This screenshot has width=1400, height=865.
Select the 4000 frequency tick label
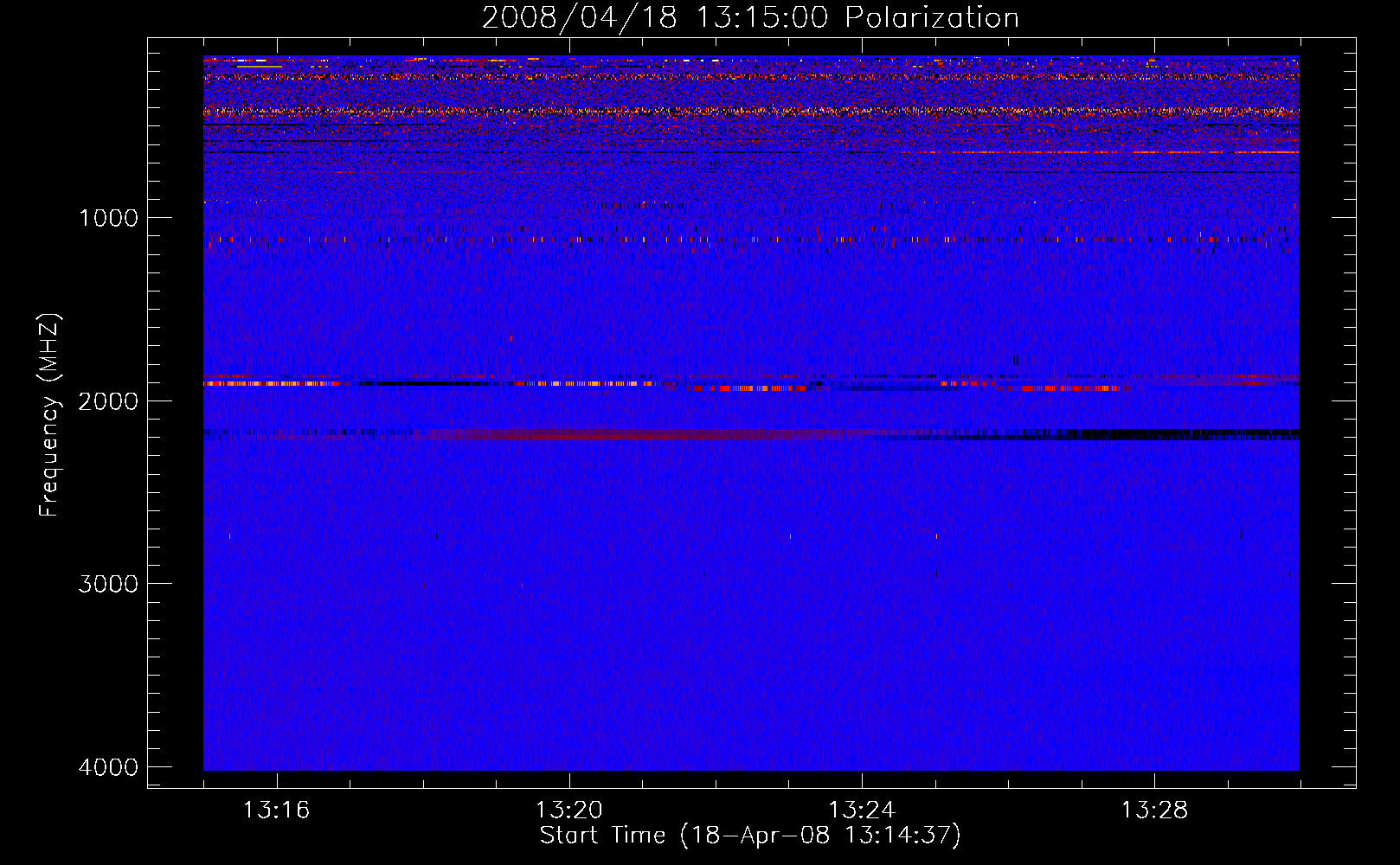[108, 767]
